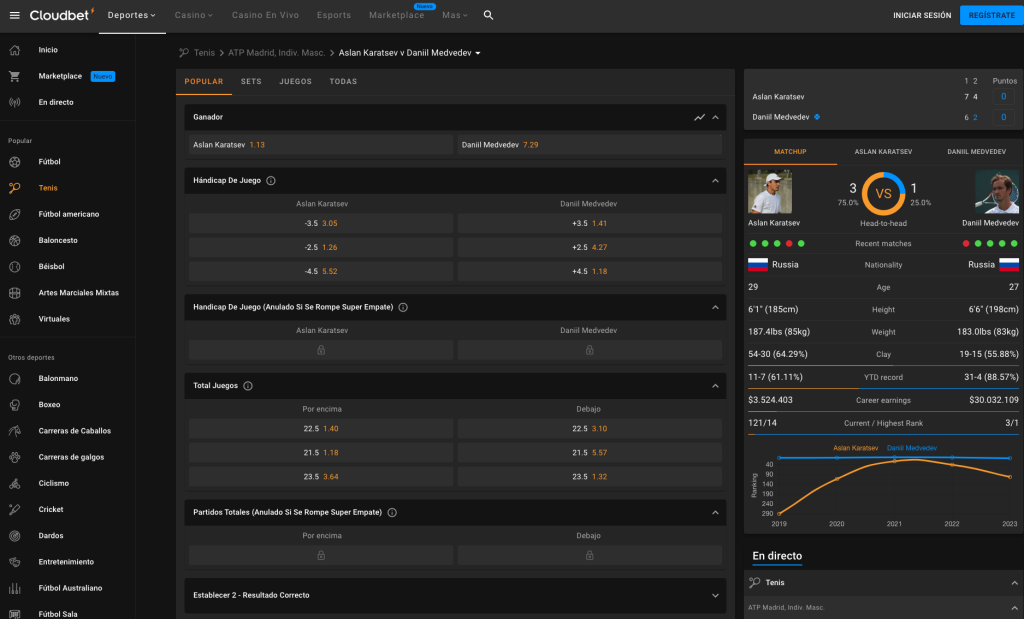Screen dimensions: 1024x619
Task: Click the Inicio home icon
Action: pyautogui.click(x=14, y=50)
